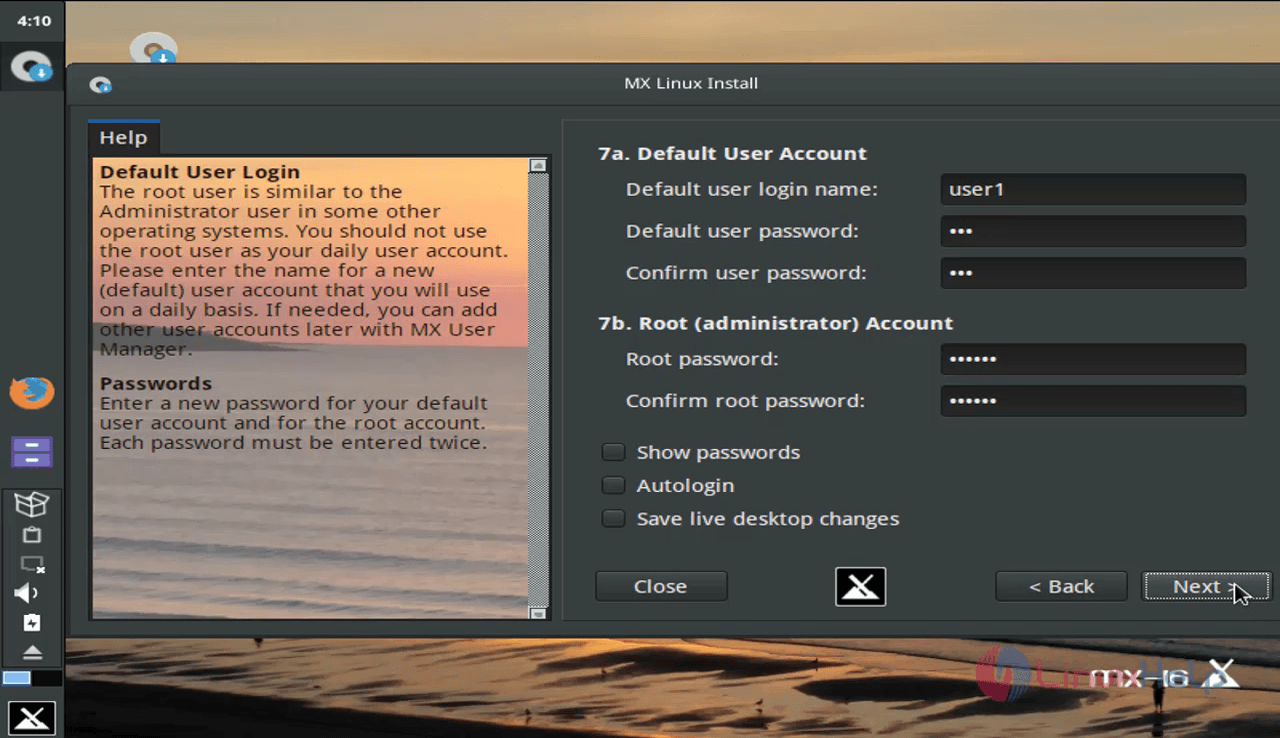This screenshot has width=1280, height=738.
Task: Click the Confirm user password field
Action: (1093, 273)
